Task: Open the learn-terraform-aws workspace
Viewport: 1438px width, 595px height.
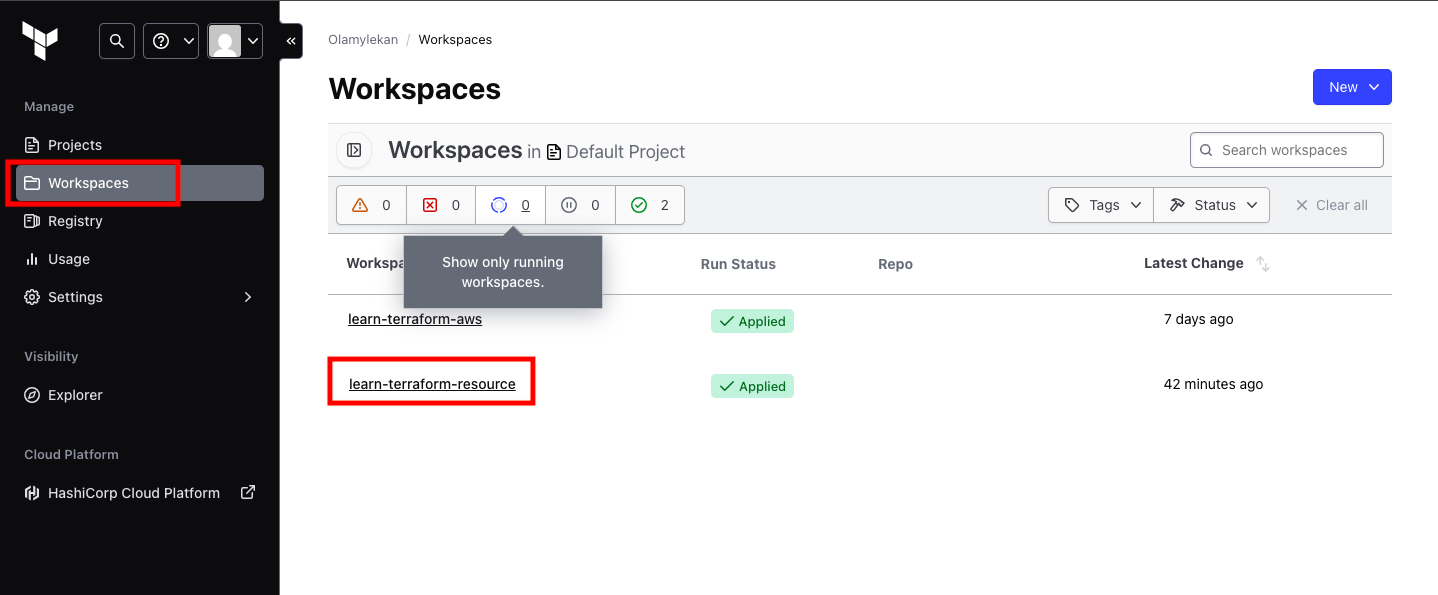Action: 415,319
